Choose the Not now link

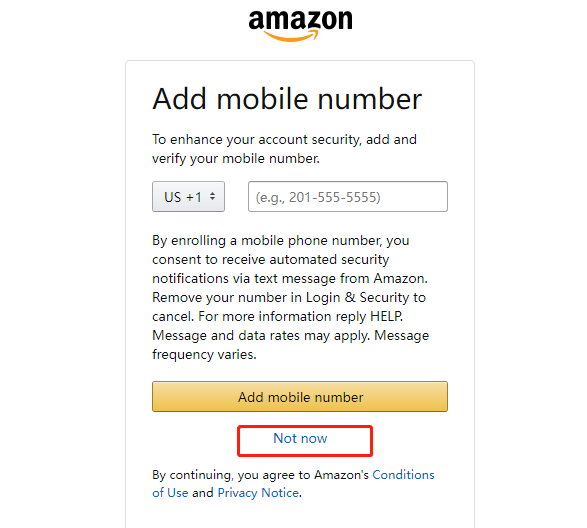300,438
